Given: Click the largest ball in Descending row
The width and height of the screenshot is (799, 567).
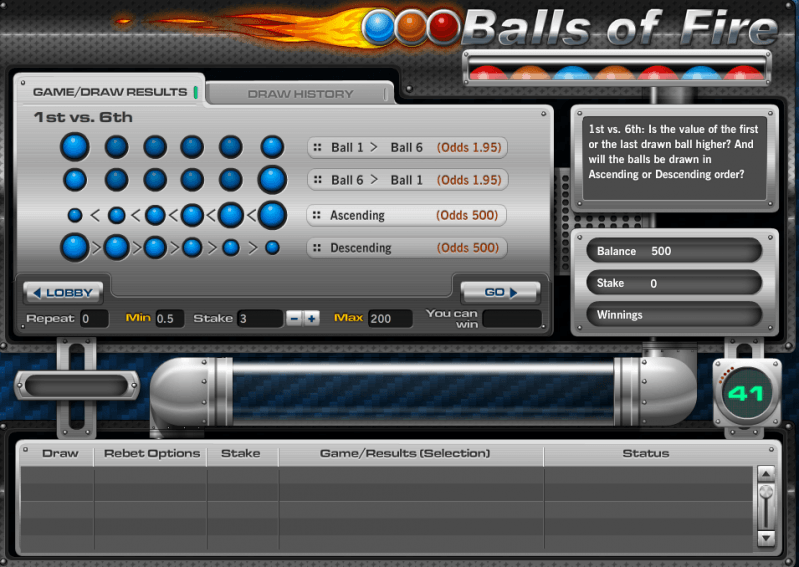Looking at the screenshot, I should tap(75, 248).
